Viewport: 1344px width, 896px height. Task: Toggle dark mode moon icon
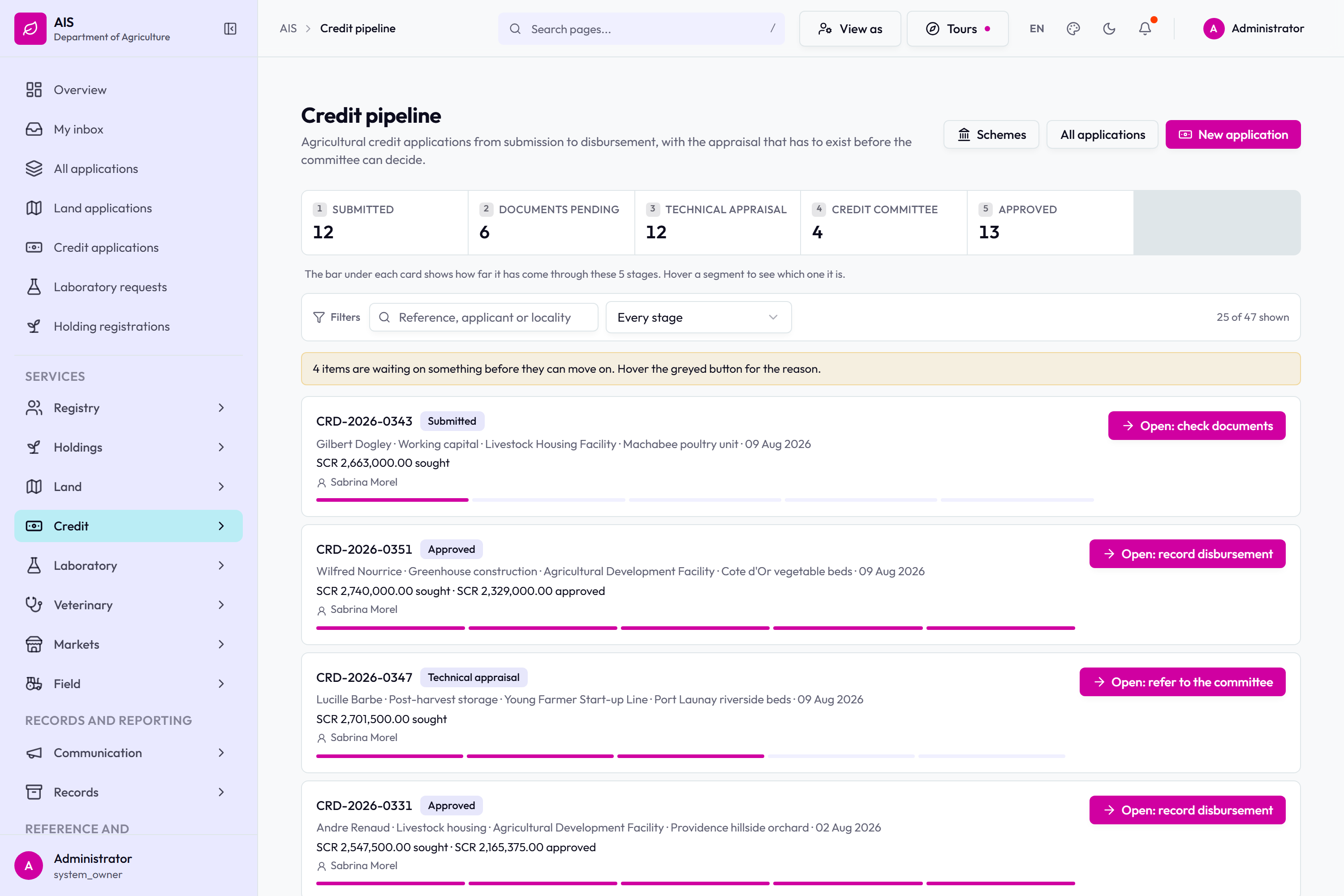[x=1108, y=29]
